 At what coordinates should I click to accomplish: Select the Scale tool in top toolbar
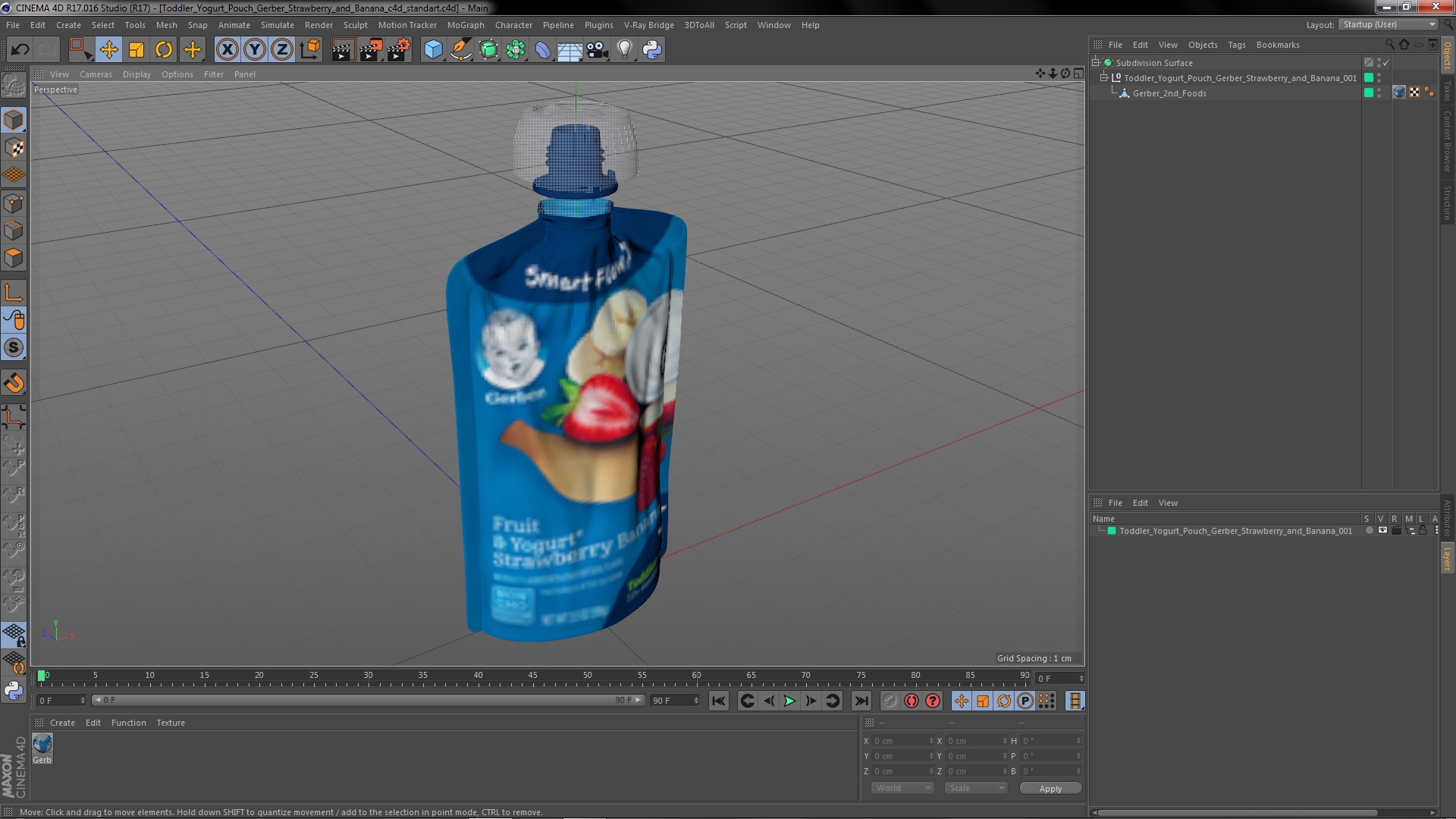click(136, 50)
